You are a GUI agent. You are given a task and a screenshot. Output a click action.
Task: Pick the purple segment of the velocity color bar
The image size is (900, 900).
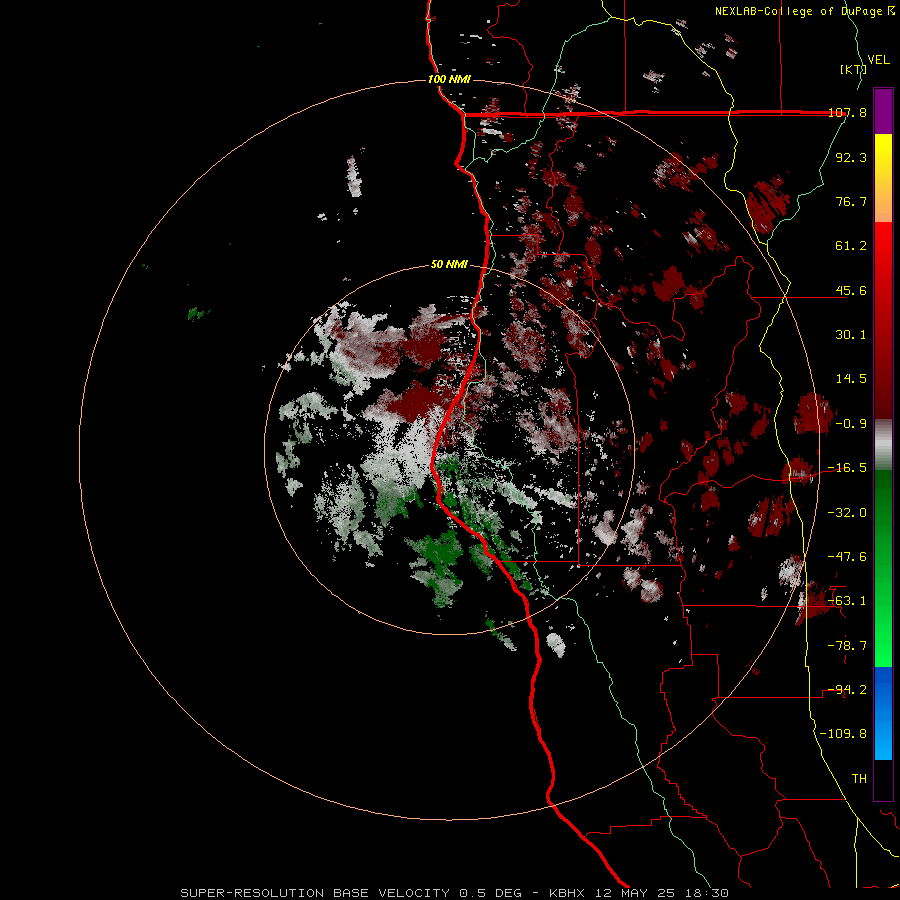(883, 111)
